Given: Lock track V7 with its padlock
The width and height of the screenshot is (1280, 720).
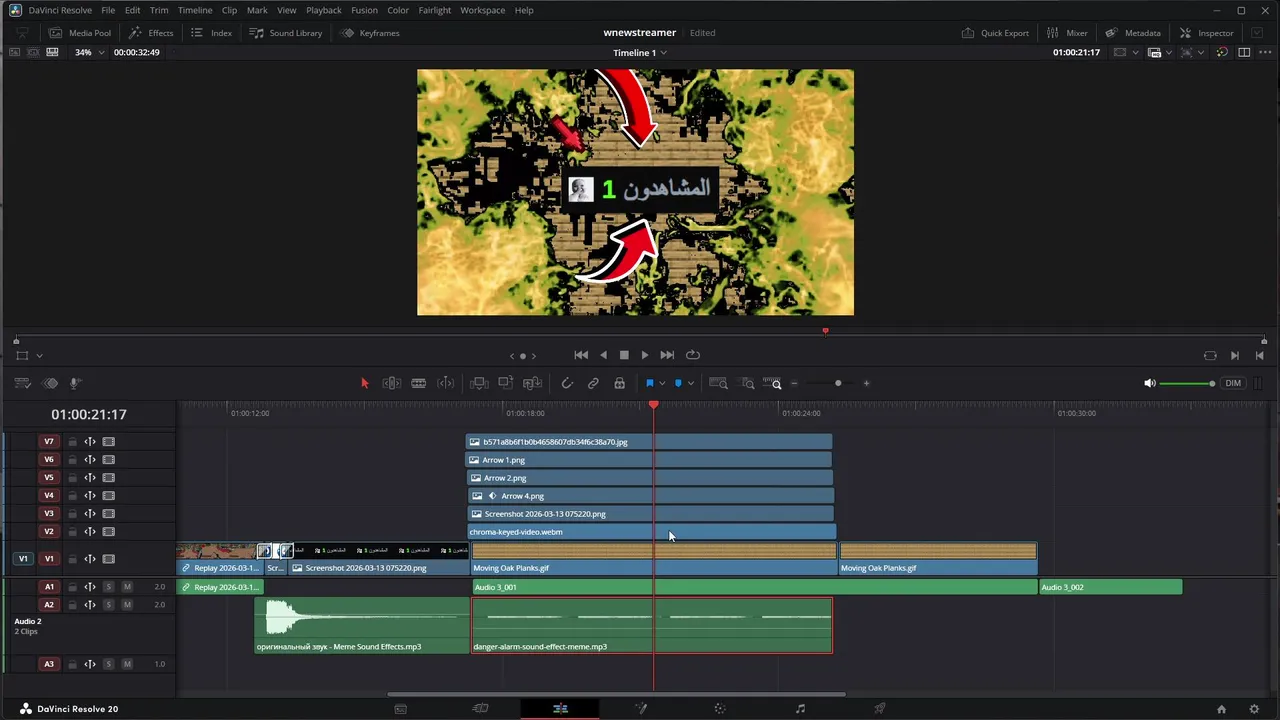Looking at the screenshot, I should 72,442.
